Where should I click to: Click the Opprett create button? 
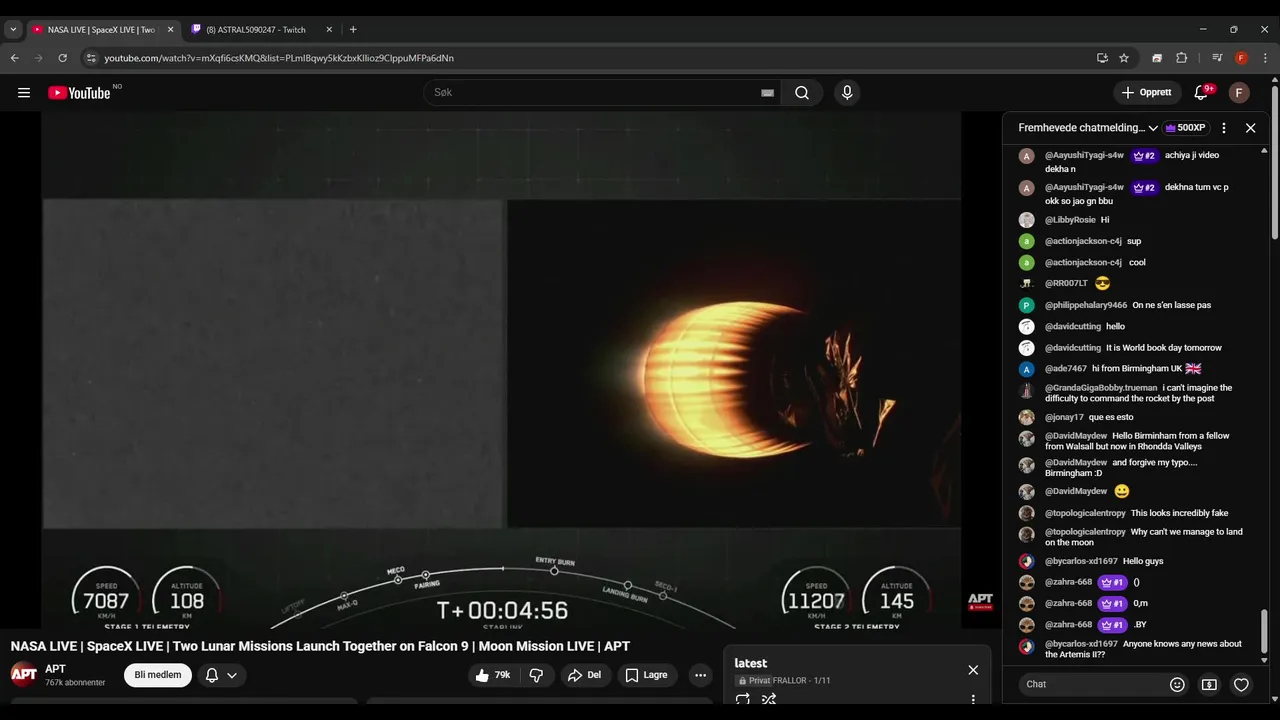[1147, 93]
